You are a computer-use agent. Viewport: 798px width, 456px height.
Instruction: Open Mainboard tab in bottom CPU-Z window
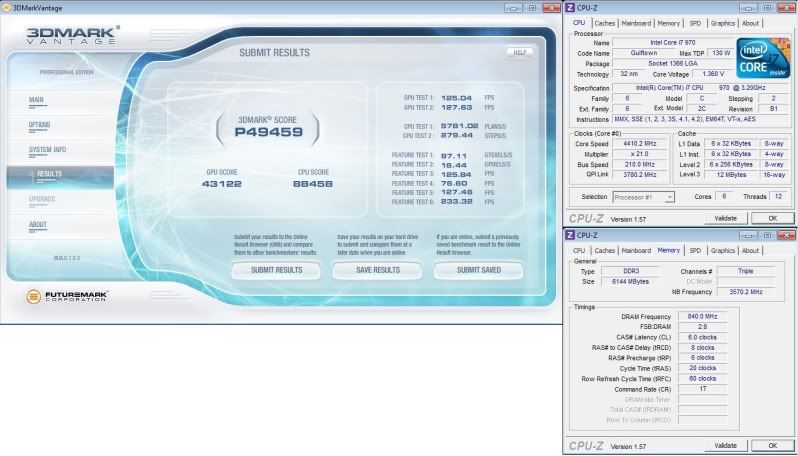pyautogui.click(x=636, y=251)
